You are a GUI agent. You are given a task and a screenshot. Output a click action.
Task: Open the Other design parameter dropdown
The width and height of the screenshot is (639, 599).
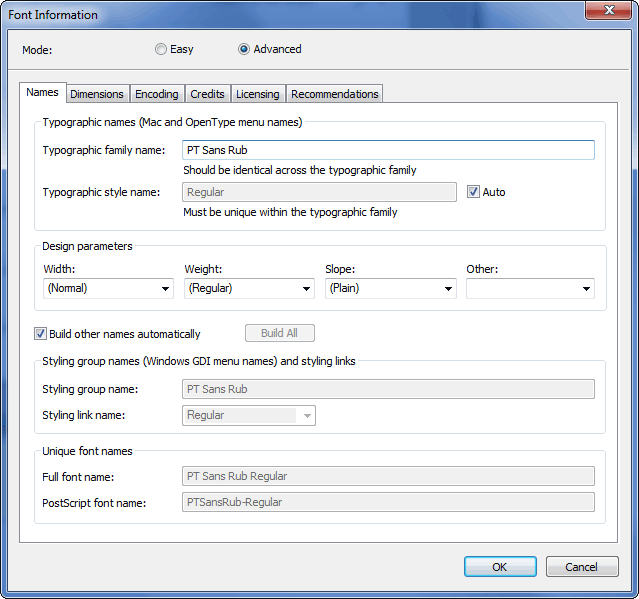pos(530,288)
